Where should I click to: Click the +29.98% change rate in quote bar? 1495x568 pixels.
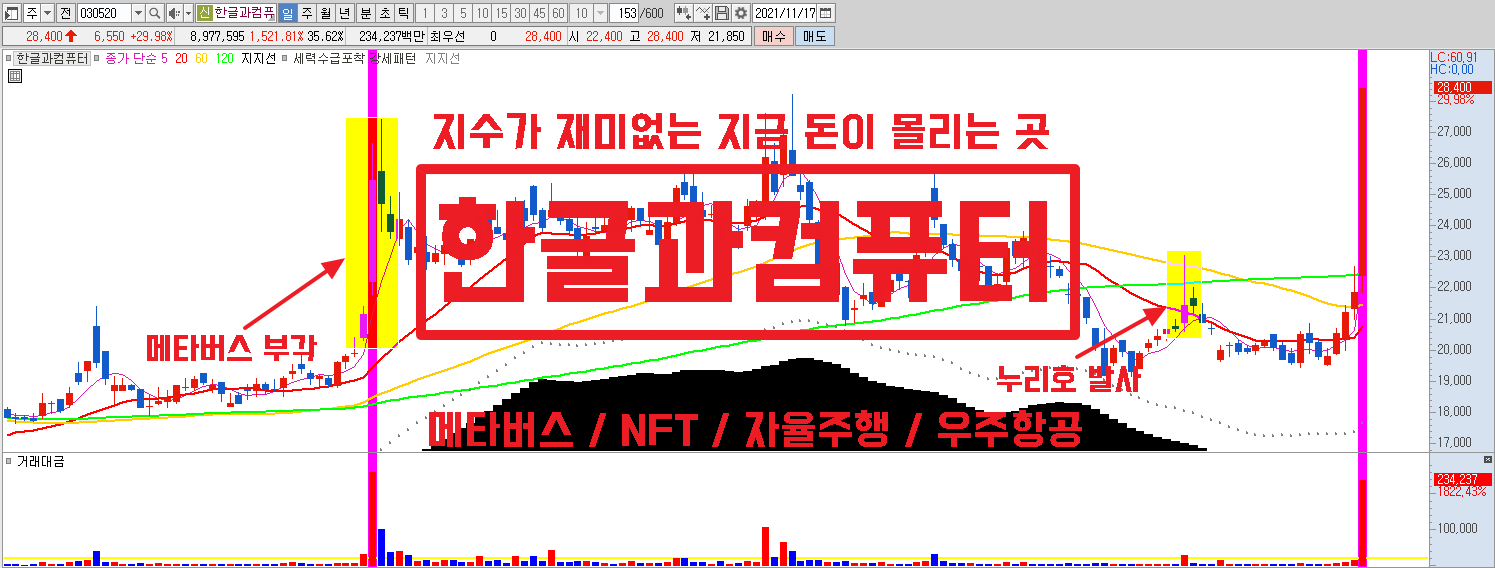(151, 36)
